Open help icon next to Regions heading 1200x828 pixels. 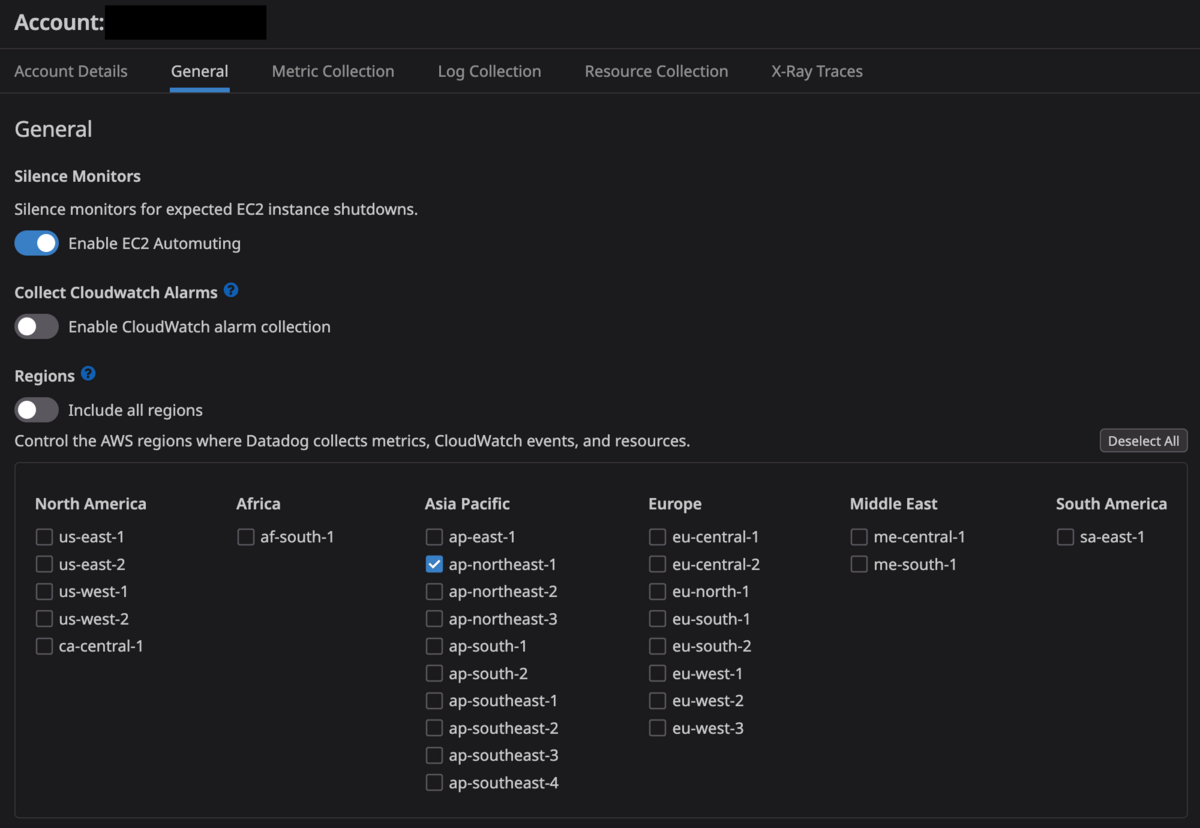point(88,374)
